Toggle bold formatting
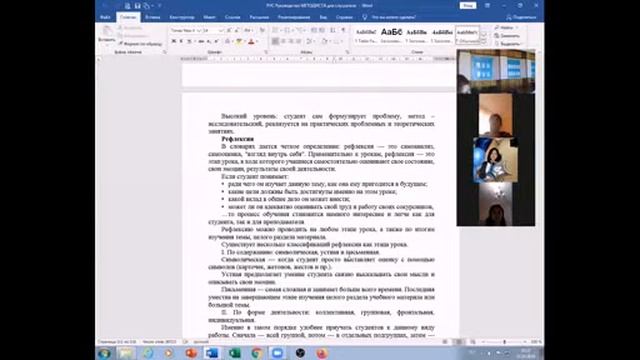640x360 pixels. (173, 41)
